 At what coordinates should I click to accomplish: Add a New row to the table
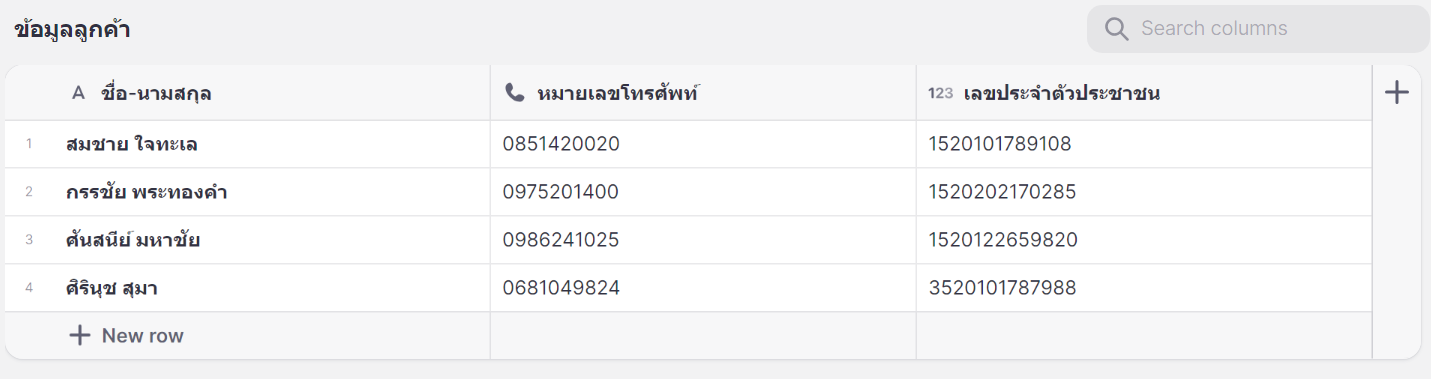pyautogui.click(x=126, y=335)
